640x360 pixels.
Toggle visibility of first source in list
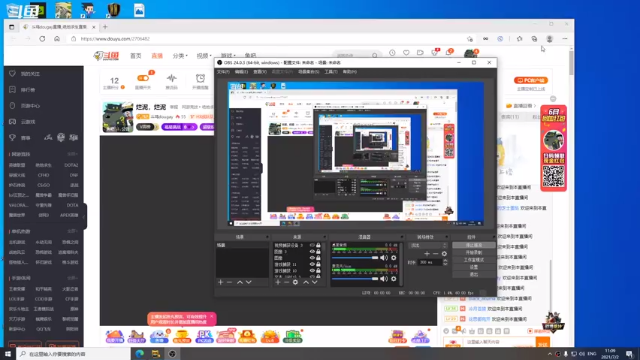312,245
